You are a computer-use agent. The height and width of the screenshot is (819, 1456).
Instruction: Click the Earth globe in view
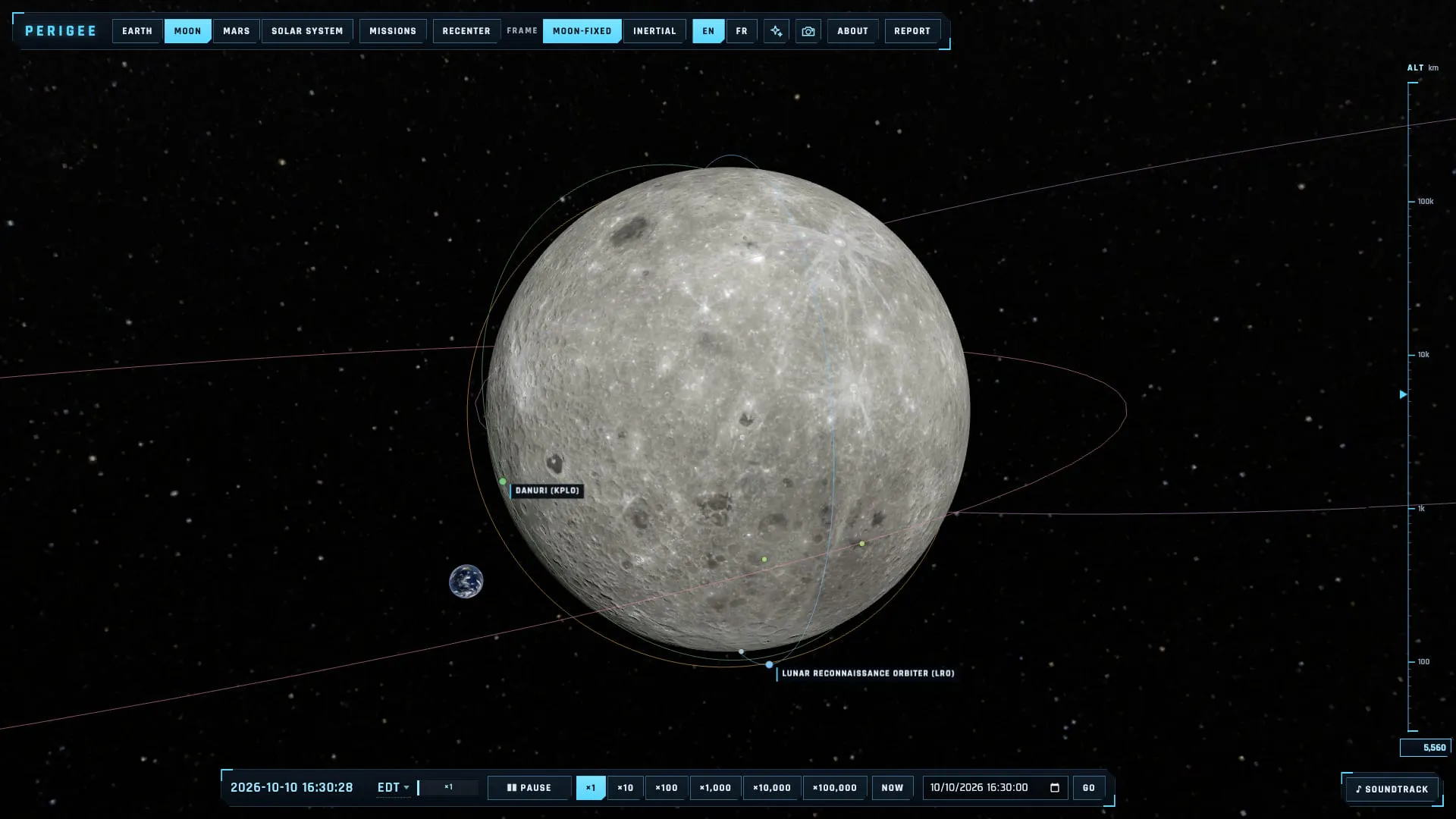[x=466, y=582]
